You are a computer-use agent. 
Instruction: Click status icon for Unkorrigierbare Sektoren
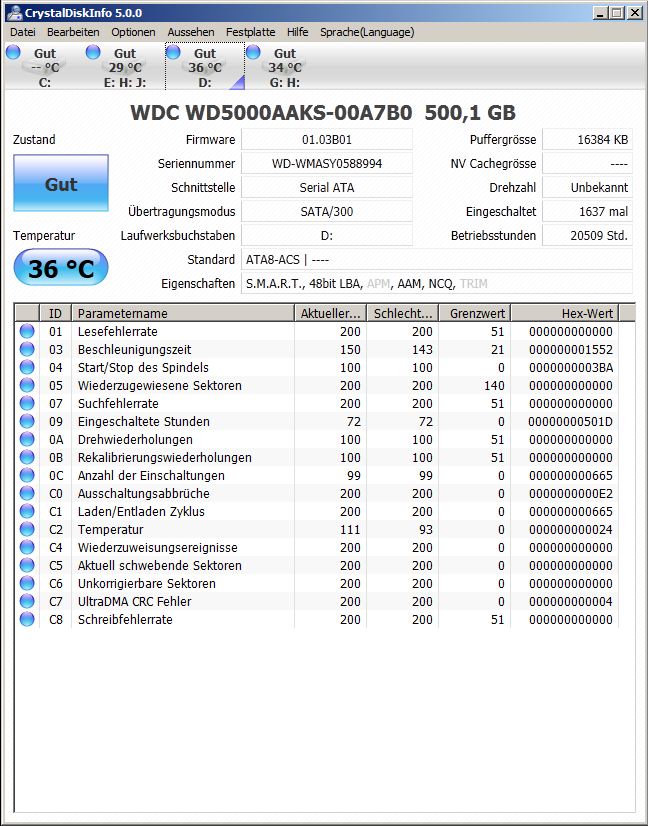tap(27, 583)
